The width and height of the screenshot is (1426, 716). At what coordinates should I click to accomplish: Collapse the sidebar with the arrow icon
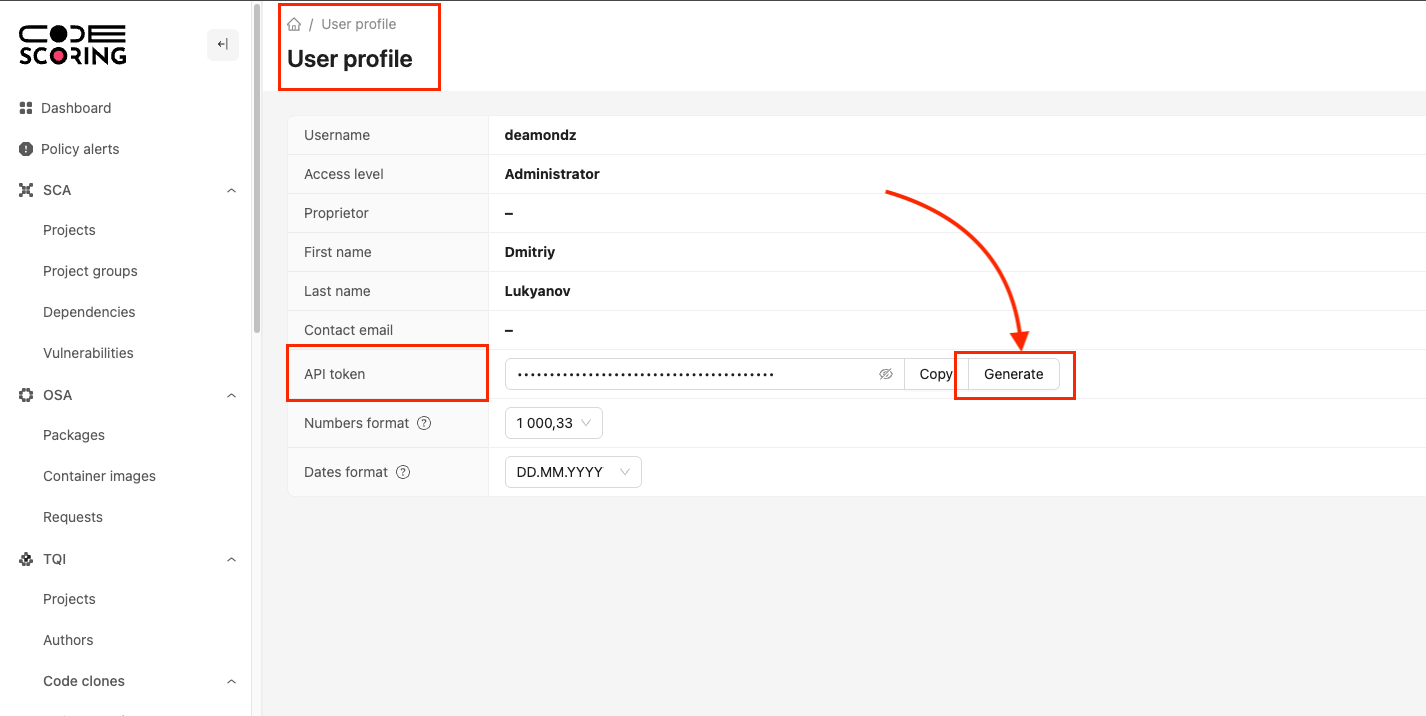point(222,44)
